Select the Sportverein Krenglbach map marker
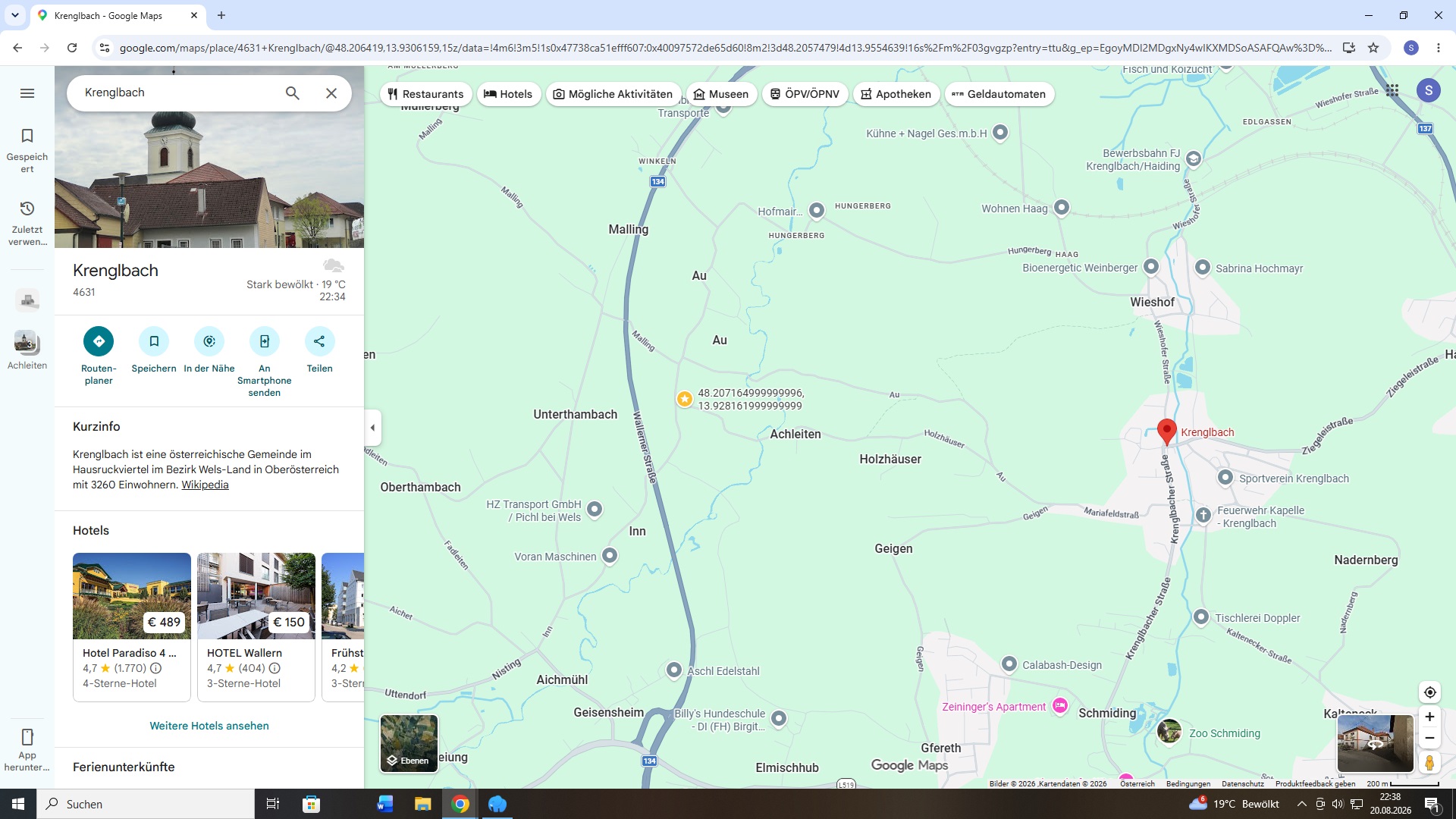 coord(1225,478)
